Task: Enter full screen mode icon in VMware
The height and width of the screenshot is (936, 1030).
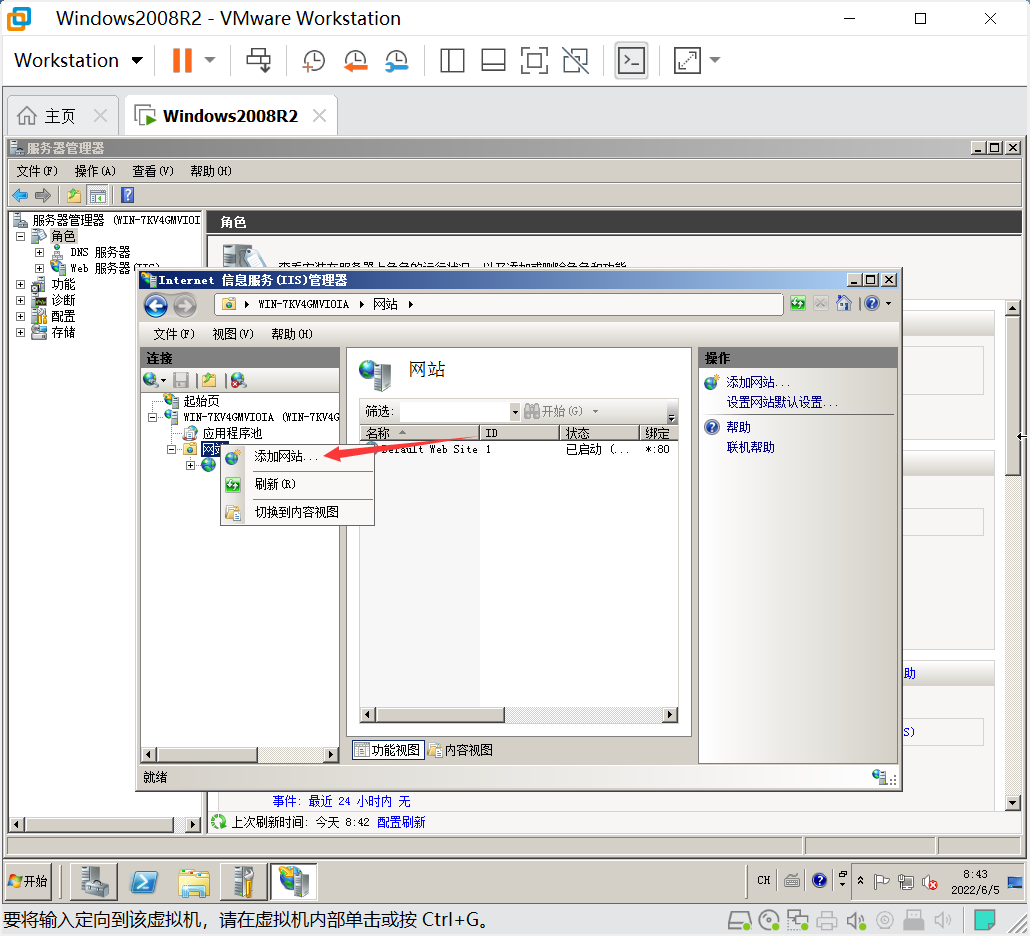Action: pos(534,60)
